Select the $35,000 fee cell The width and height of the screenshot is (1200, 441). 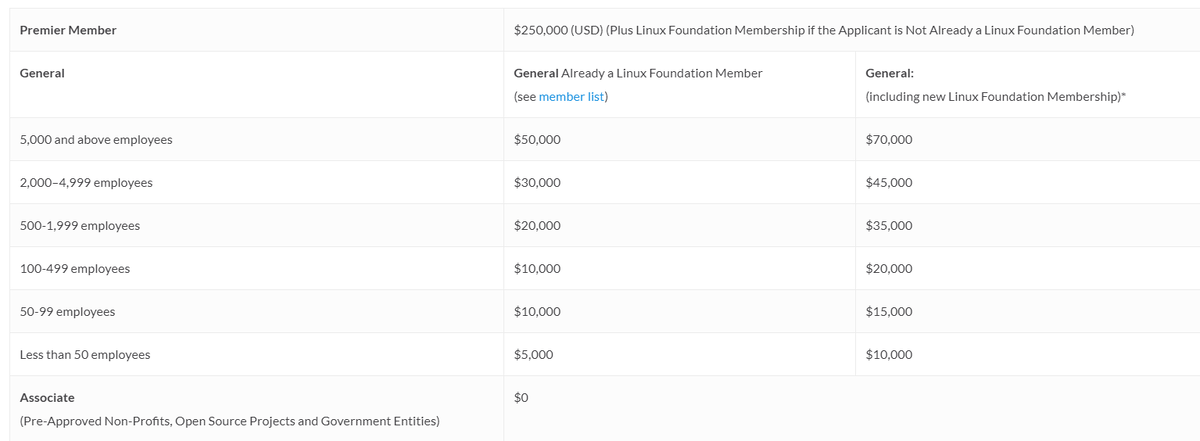coord(889,226)
